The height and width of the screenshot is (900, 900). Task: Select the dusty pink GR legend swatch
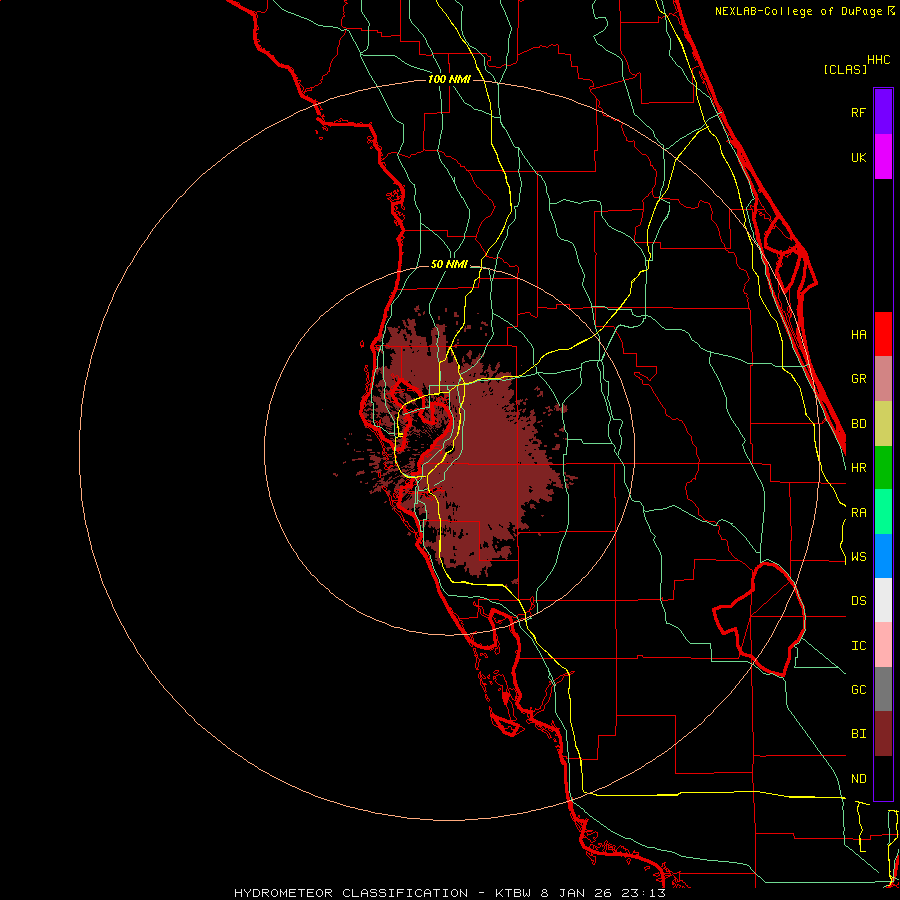click(x=883, y=379)
